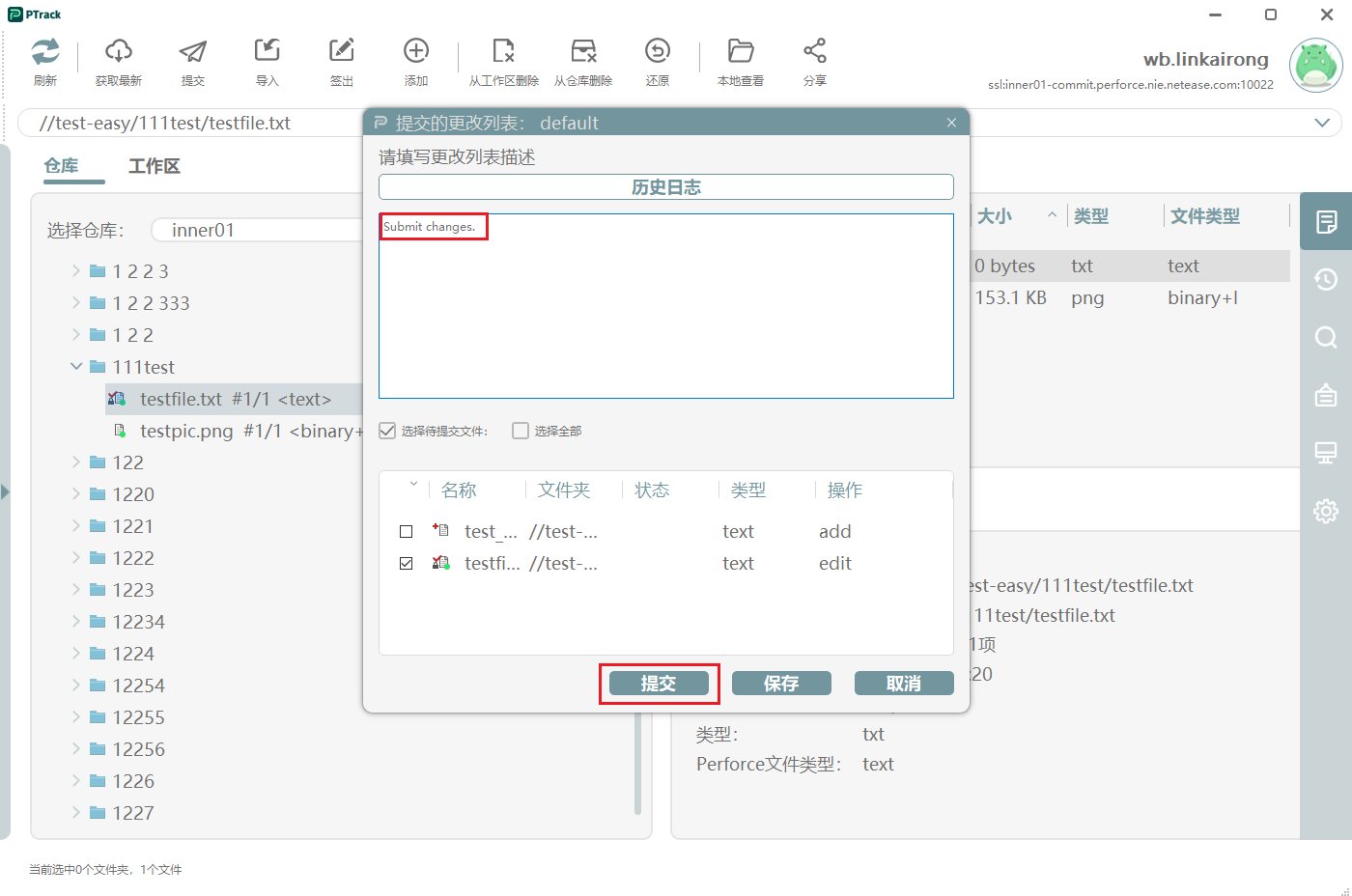Screen dimensions: 1352x896
Task: Expand folder 1 2 2
Action: (x=76, y=334)
